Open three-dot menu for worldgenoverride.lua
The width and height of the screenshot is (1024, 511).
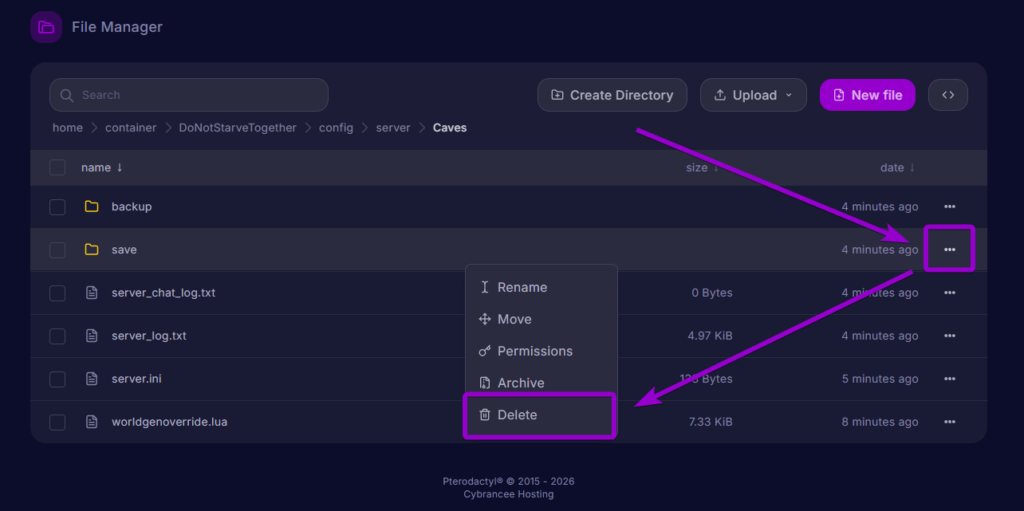pyautogui.click(x=950, y=422)
